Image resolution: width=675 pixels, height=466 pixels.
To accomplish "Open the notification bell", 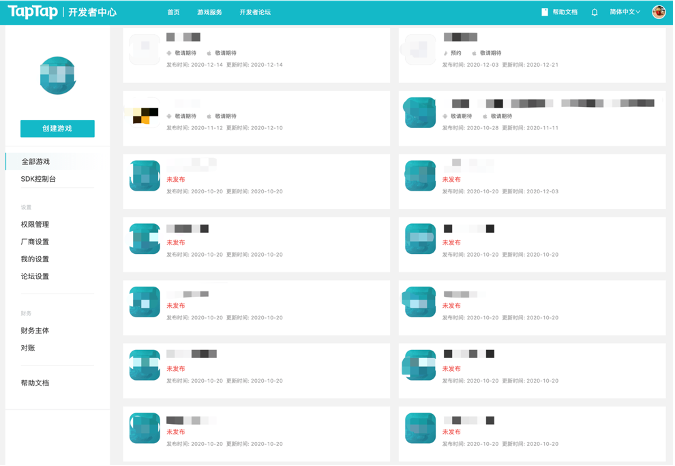I will pyautogui.click(x=594, y=12).
